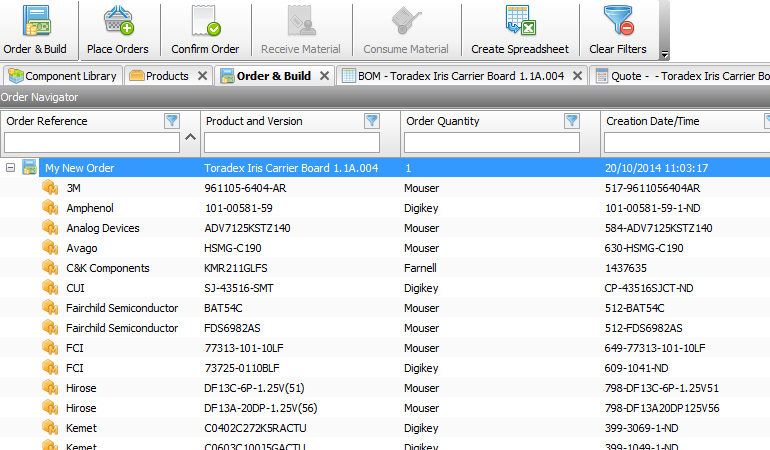Image resolution: width=770 pixels, height=450 pixels.
Task: Click the icon for Fairchild BAT54C row
Action: click(x=50, y=308)
